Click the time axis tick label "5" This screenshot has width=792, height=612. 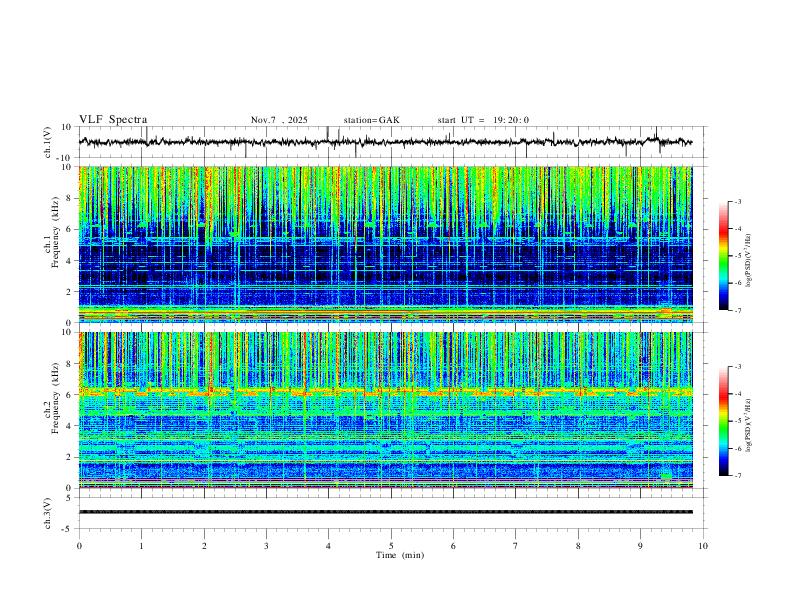coord(391,546)
